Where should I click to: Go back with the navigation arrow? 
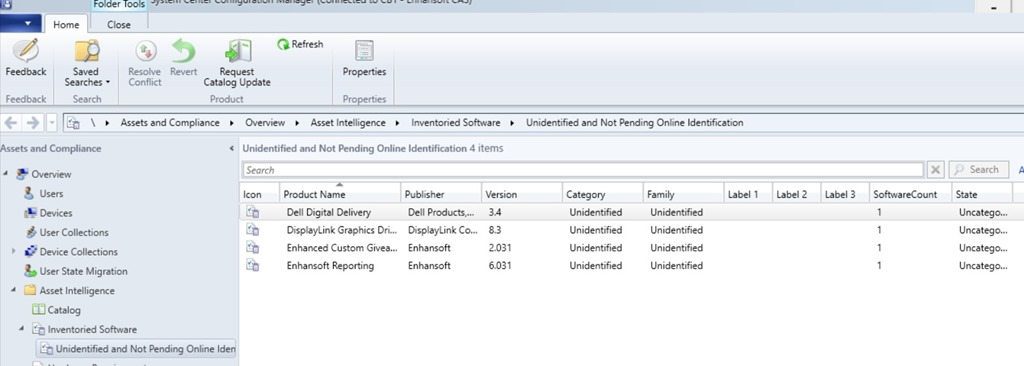[11, 123]
